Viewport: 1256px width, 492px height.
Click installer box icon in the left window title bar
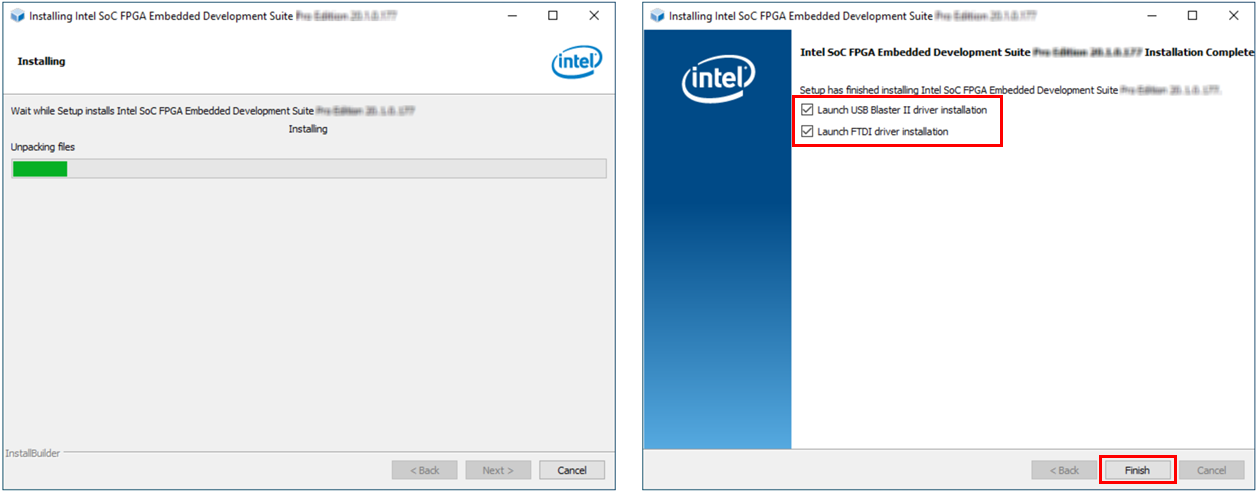pyautogui.click(x=17, y=16)
